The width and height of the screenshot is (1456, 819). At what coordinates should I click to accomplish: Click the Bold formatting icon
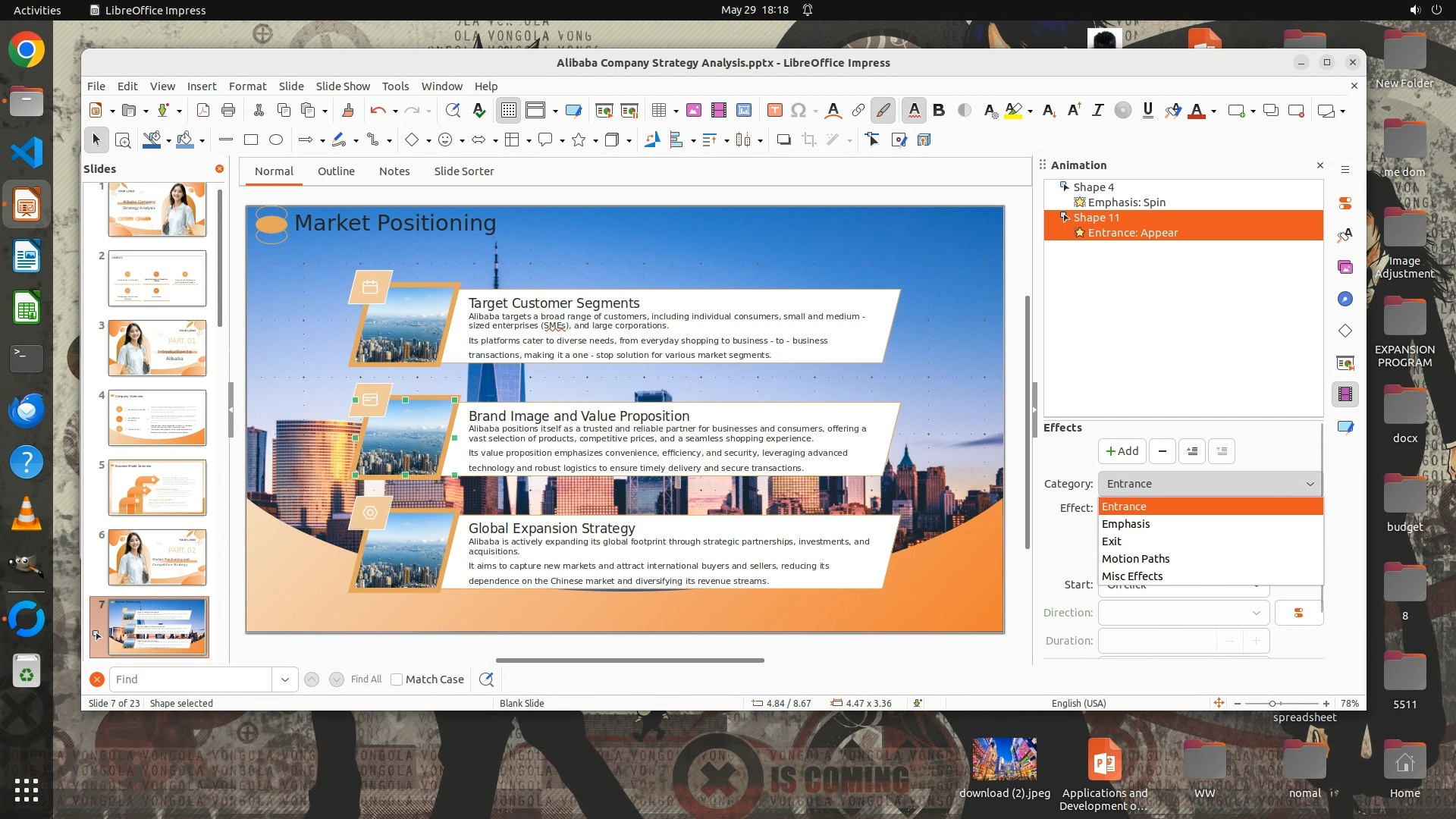(x=939, y=111)
